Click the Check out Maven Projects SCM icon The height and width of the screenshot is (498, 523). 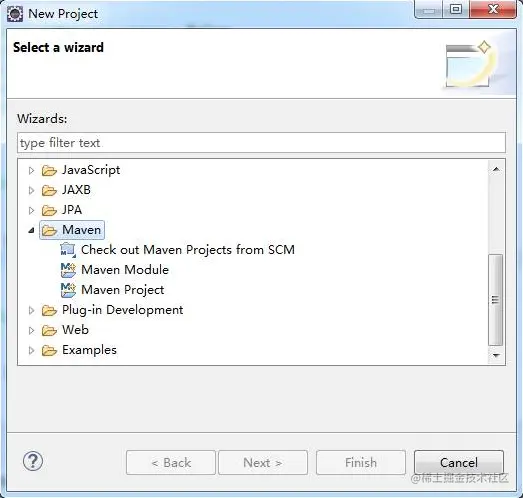pos(68,250)
